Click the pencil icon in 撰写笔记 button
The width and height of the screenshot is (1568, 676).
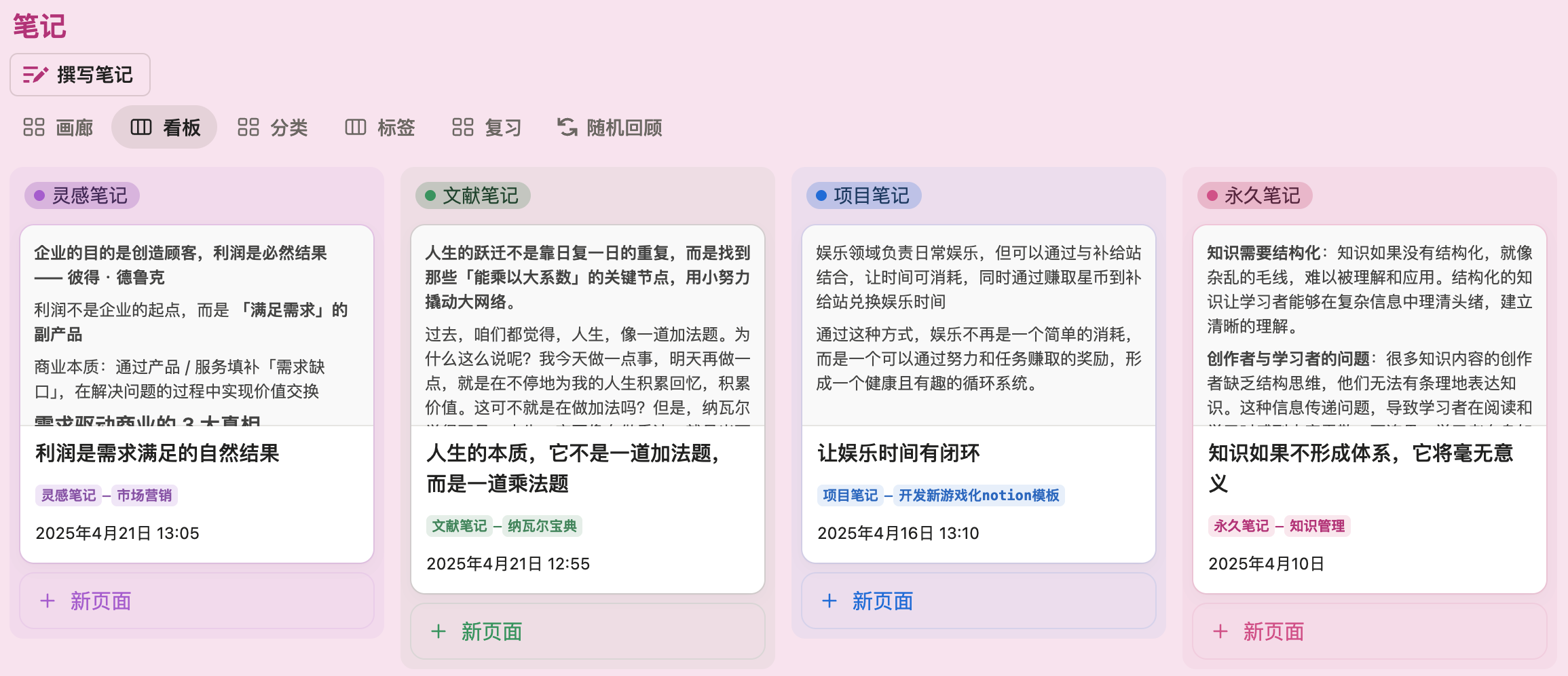point(36,74)
